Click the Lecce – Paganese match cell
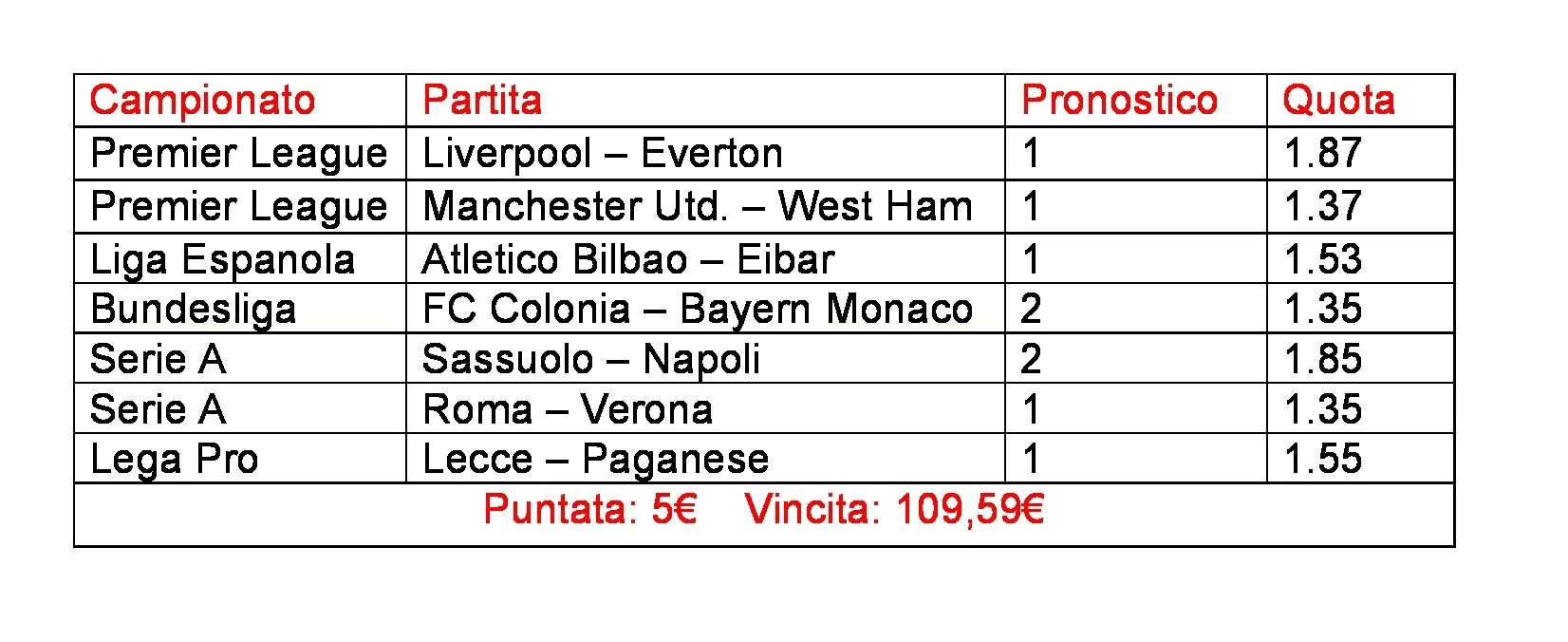The image size is (1568, 642). pos(595,460)
